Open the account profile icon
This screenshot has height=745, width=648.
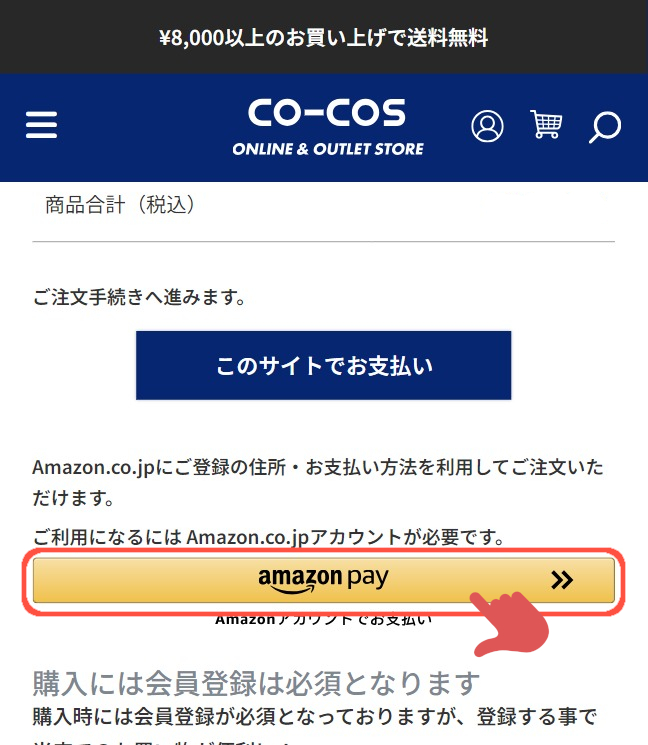[487, 126]
